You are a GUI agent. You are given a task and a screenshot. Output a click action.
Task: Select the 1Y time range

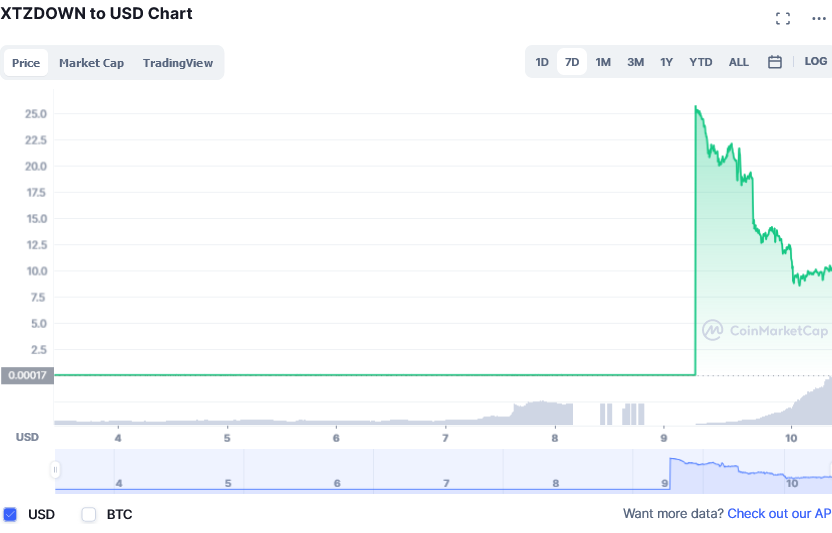666,62
